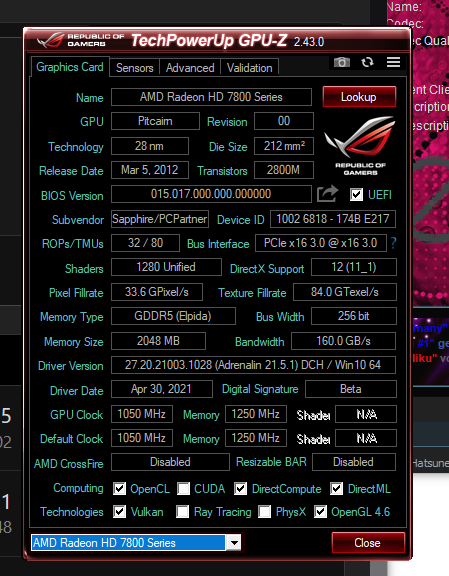Toggle the CUDA checkbox
449x576 pixels.
click(183, 489)
